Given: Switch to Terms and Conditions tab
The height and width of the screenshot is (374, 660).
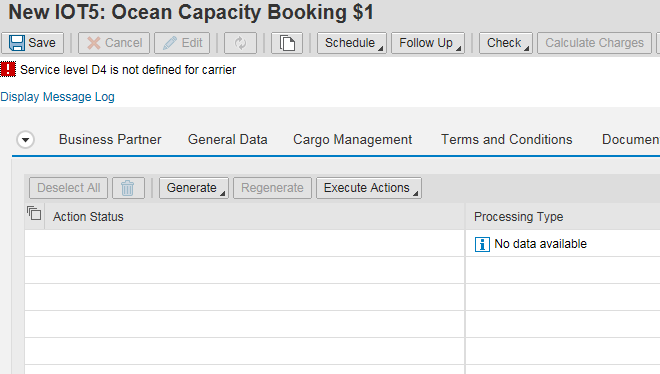Looking at the screenshot, I should pos(506,140).
